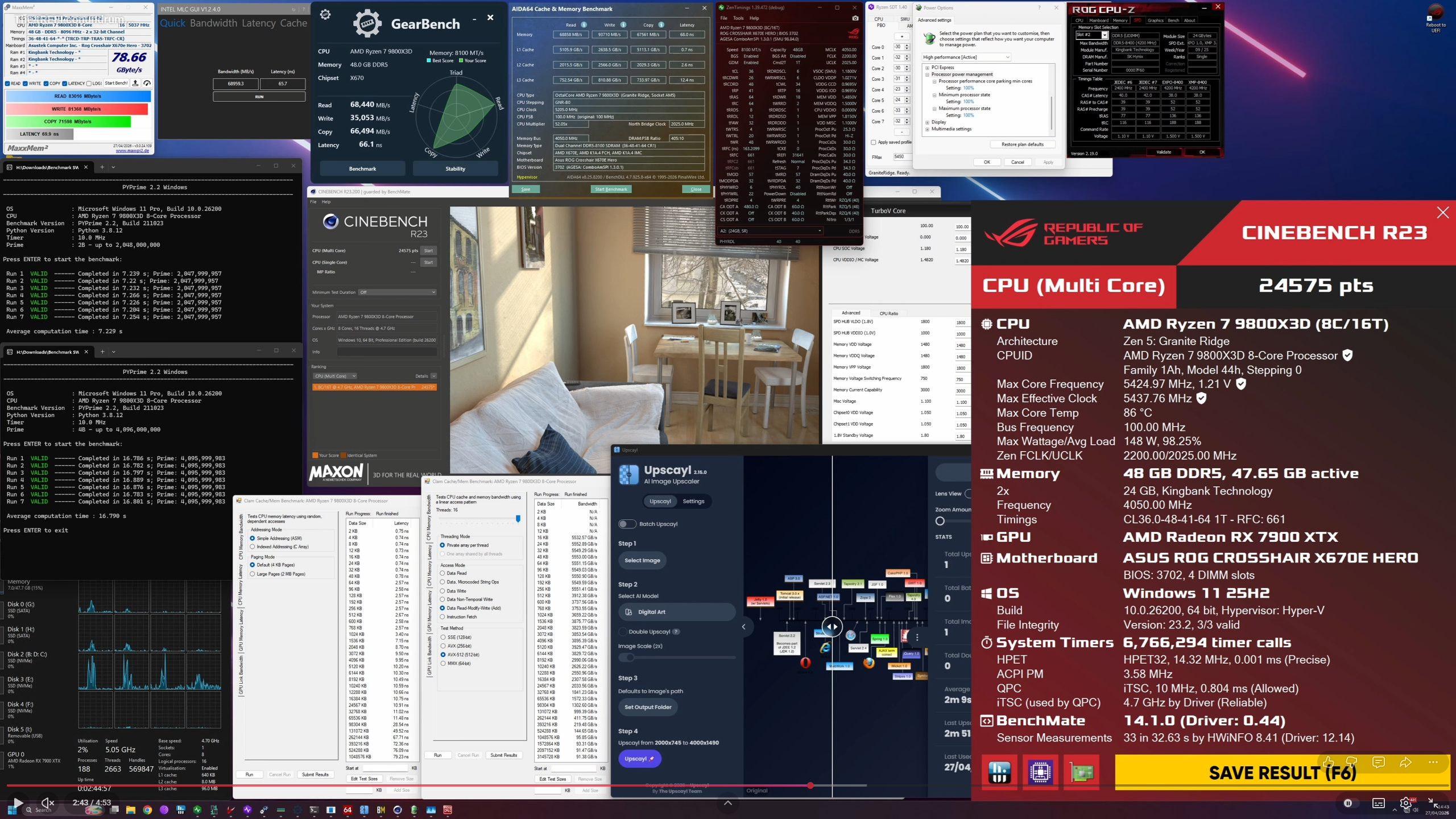
Task: Unmute the video with the speaker icon
Action: point(48,803)
